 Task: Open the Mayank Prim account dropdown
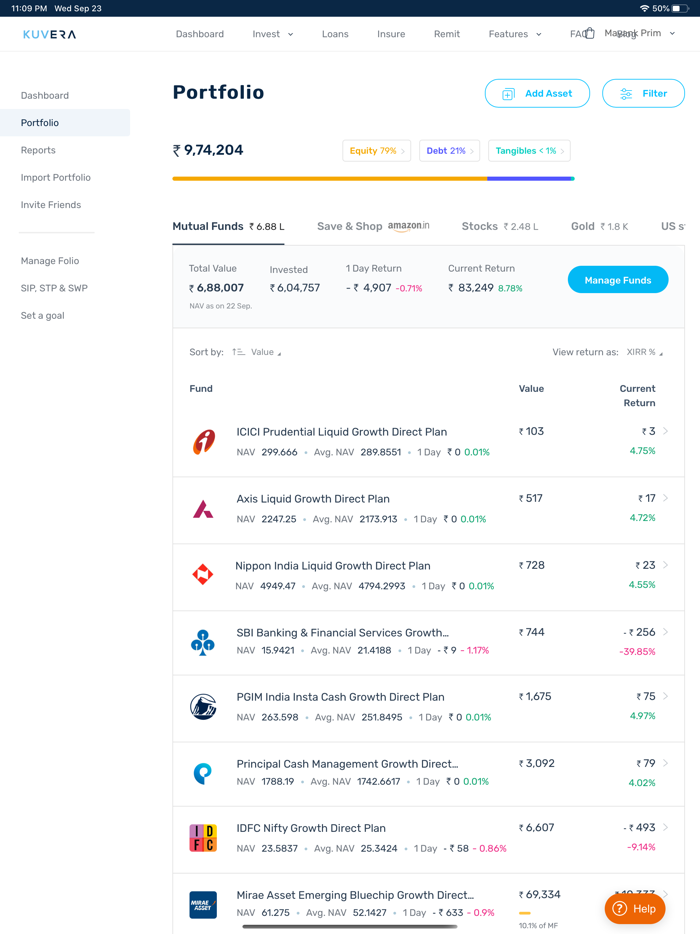[x=640, y=33]
